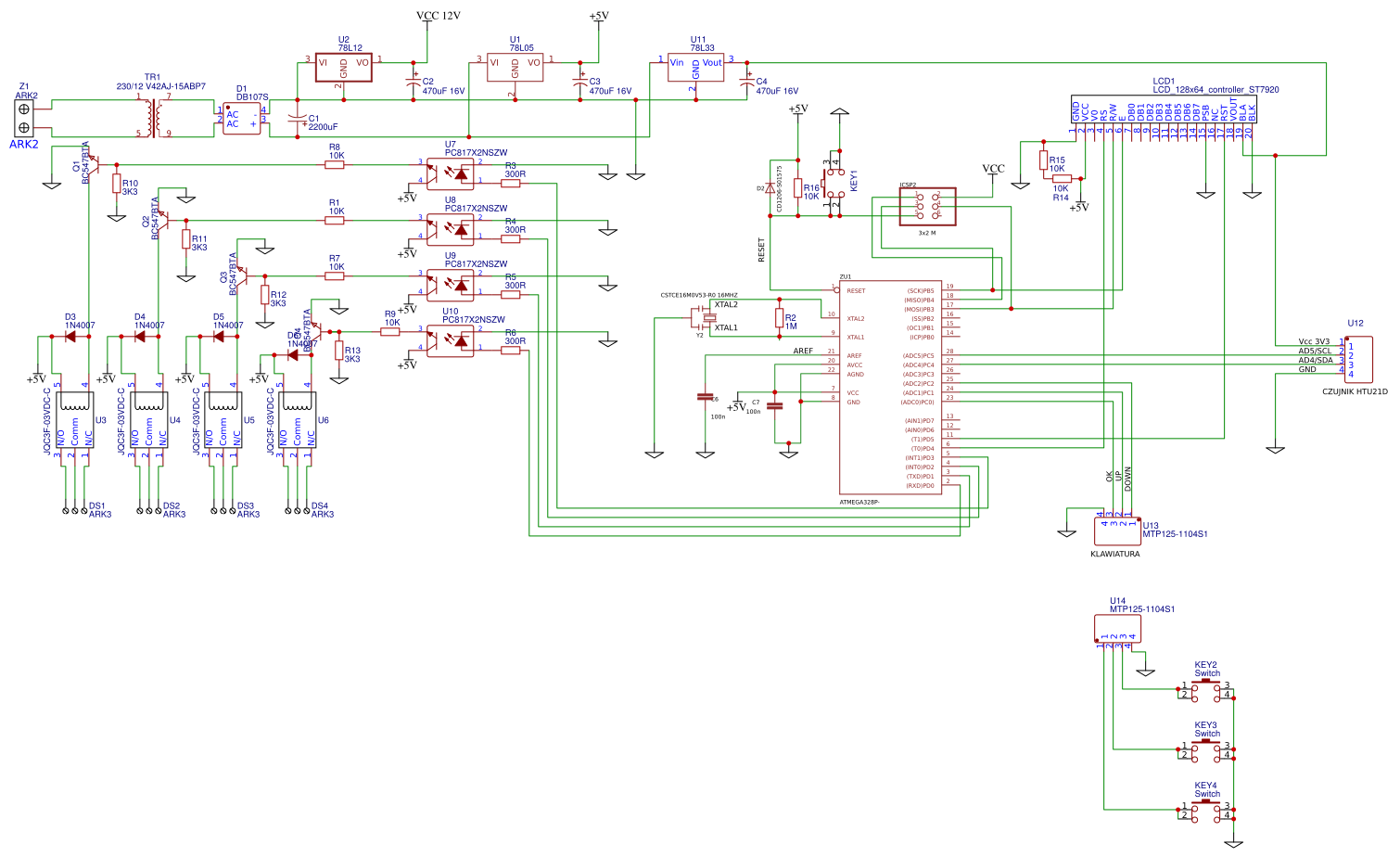Click the DB107S bridge rectifier D1
Image resolution: width=1400 pixels, height=857 pixels.
[241, 119]
